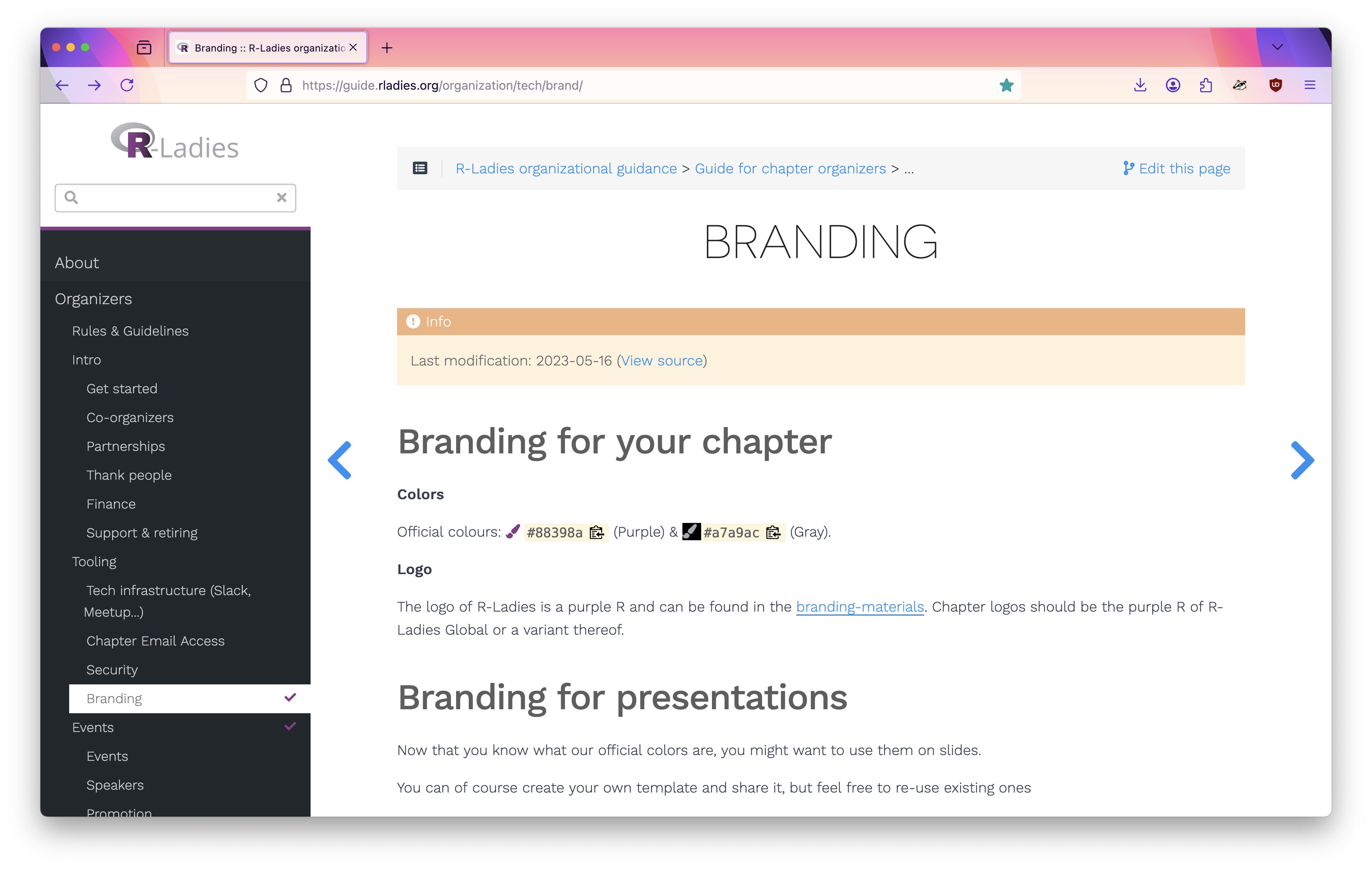Click the purple paintbrush color swatch

point(513,531)
